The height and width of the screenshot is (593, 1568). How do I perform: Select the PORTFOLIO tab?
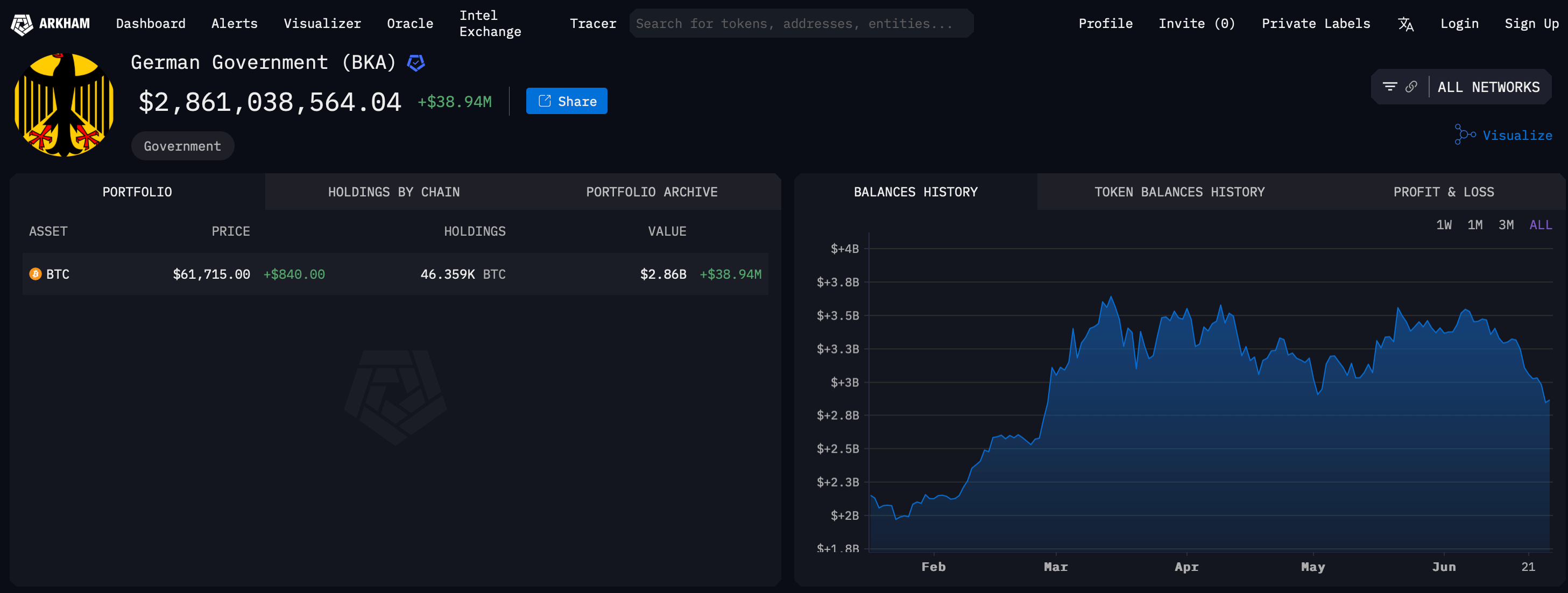click(x=137, y=192)
